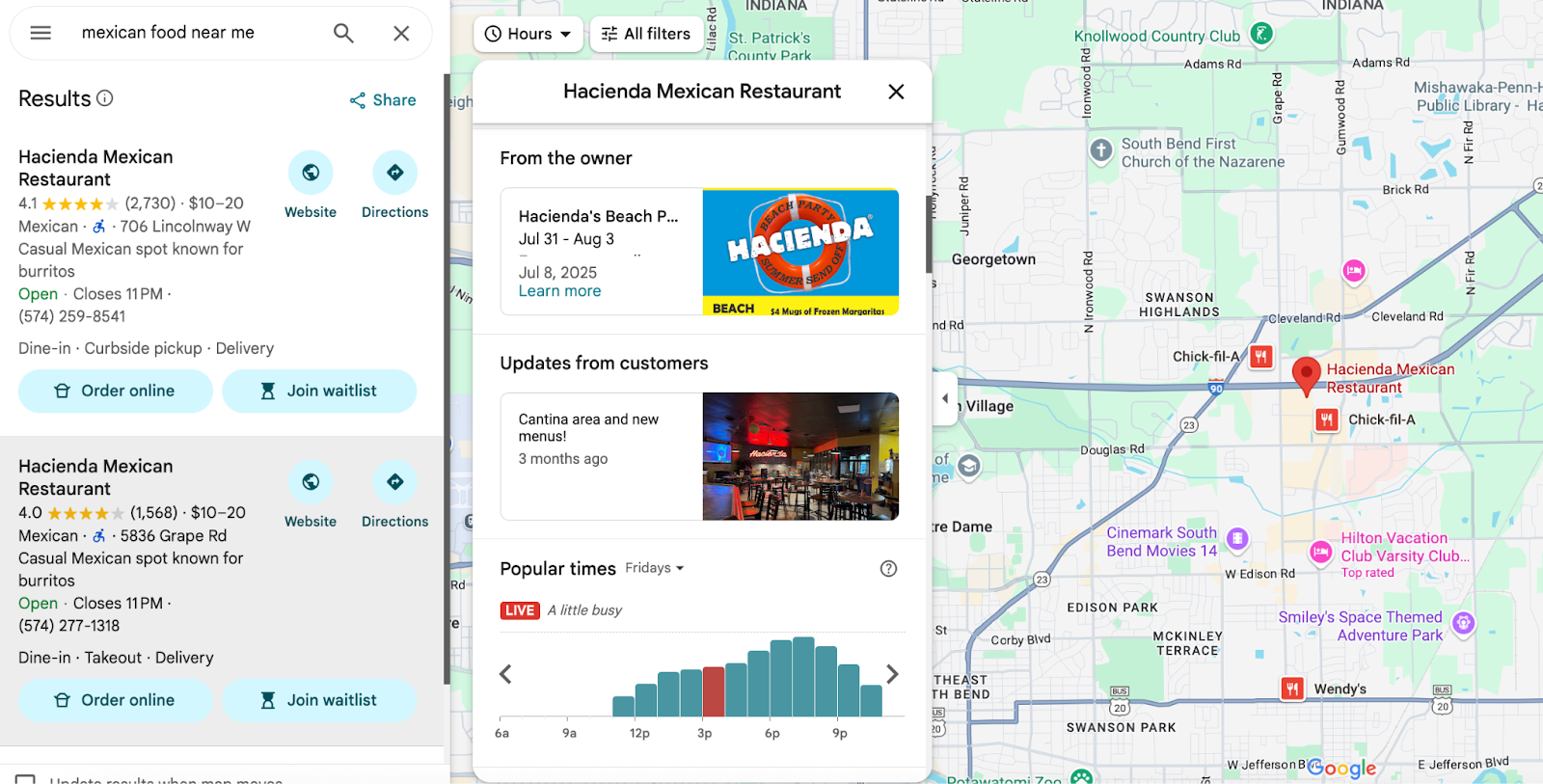Join waitlist for Lincolnway W Hacienda

[x=319, y=391]
